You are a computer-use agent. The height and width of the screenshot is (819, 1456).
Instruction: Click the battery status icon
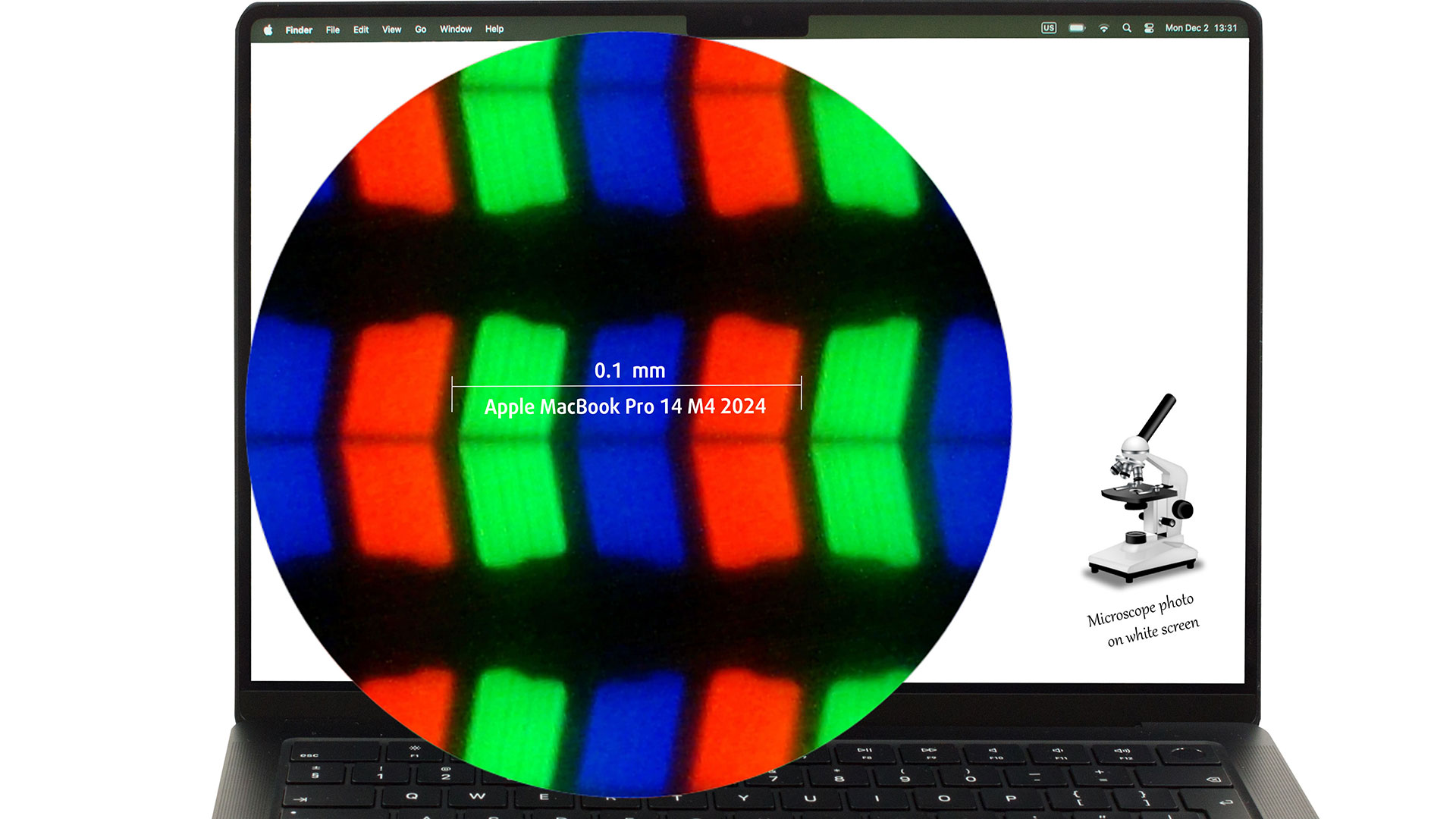click(1077, 28)
